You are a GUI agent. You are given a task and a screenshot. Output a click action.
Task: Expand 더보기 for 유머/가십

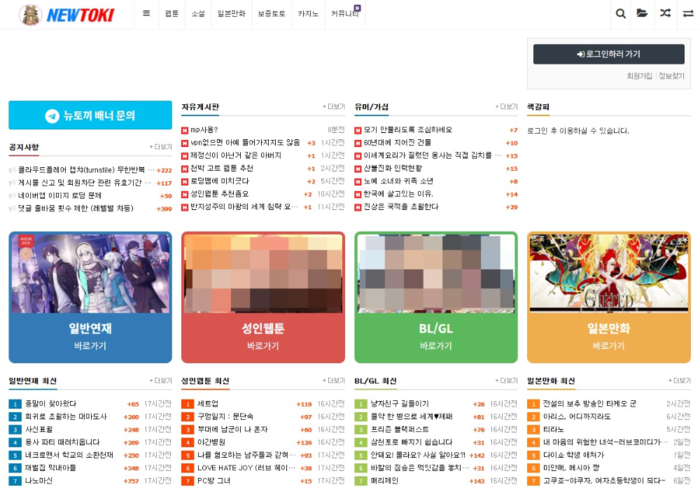point(506,107)
